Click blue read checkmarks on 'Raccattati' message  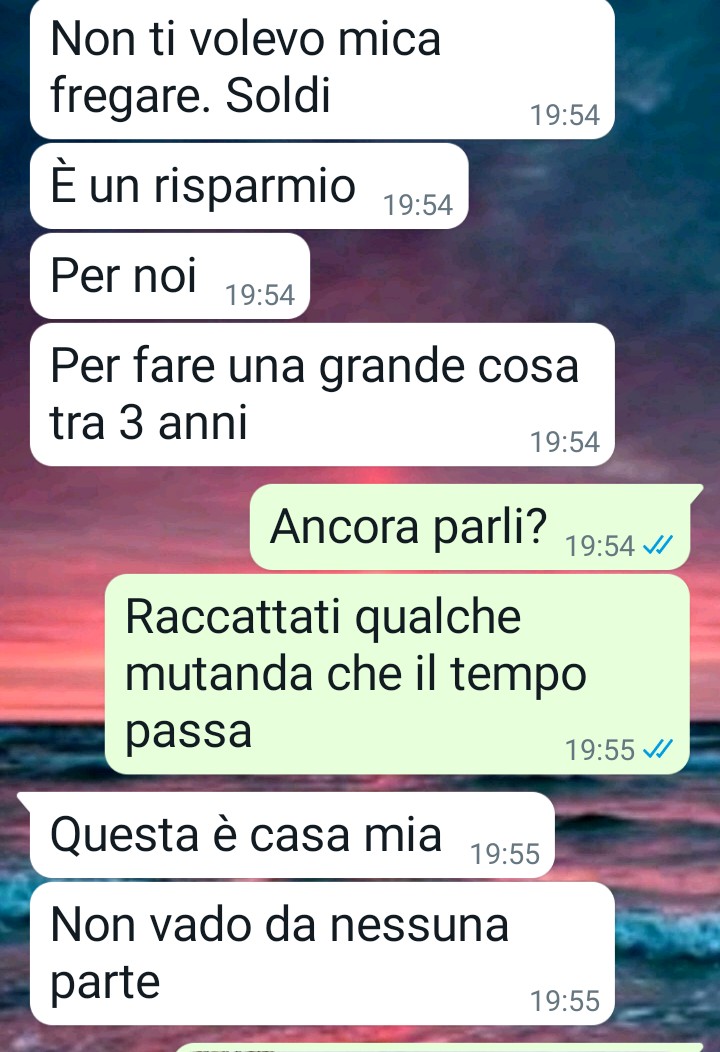658,749
